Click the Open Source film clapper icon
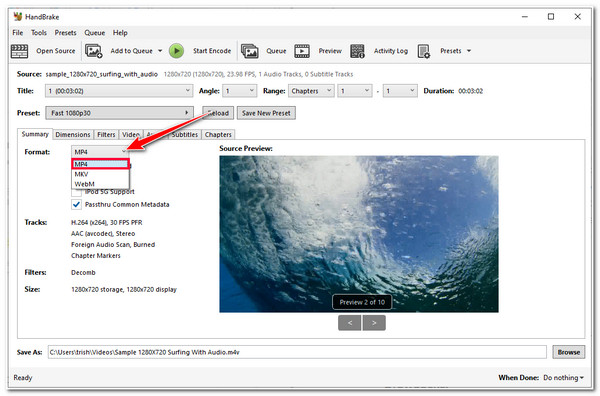The width and height of the screenshot is (600, 396). 19,51
